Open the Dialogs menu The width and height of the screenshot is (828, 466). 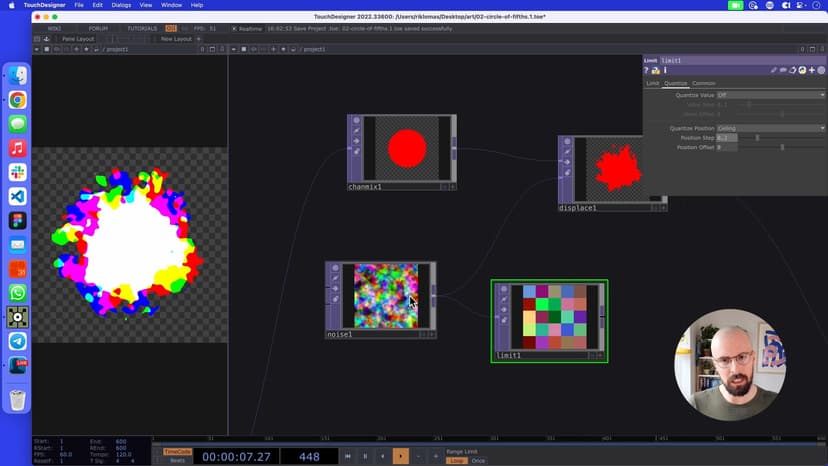(x=121, y=5)
